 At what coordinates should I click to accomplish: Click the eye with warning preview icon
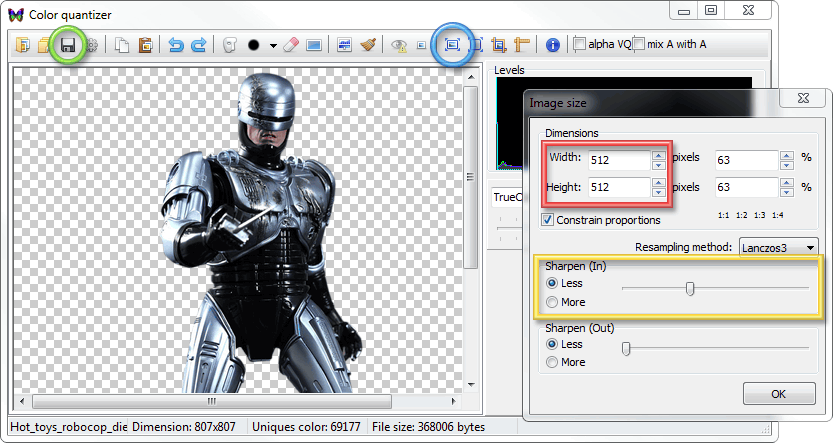tap(399, 46)
